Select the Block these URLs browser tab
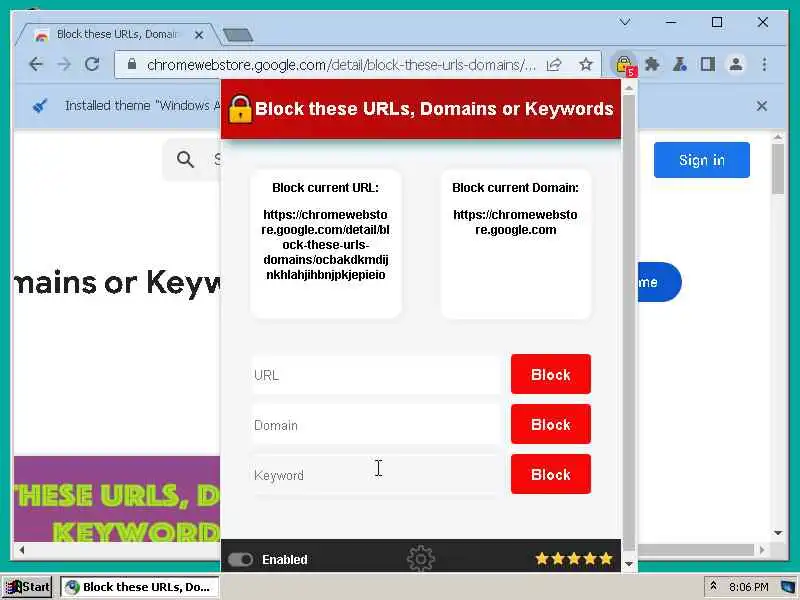 point(120,34)
